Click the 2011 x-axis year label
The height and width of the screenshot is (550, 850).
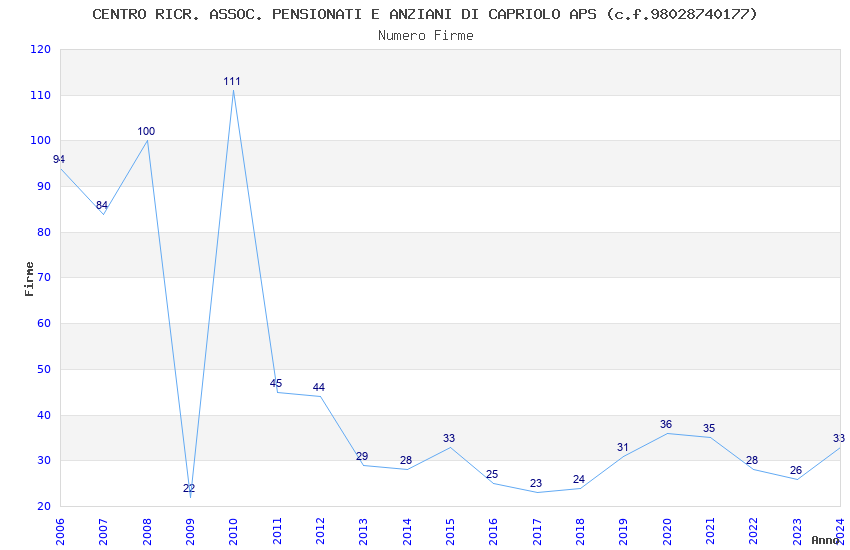tap(276, 531)
